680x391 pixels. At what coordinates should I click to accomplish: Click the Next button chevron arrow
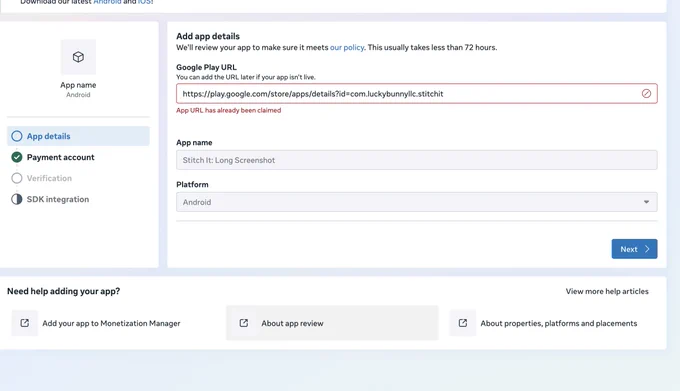point(647,249)
